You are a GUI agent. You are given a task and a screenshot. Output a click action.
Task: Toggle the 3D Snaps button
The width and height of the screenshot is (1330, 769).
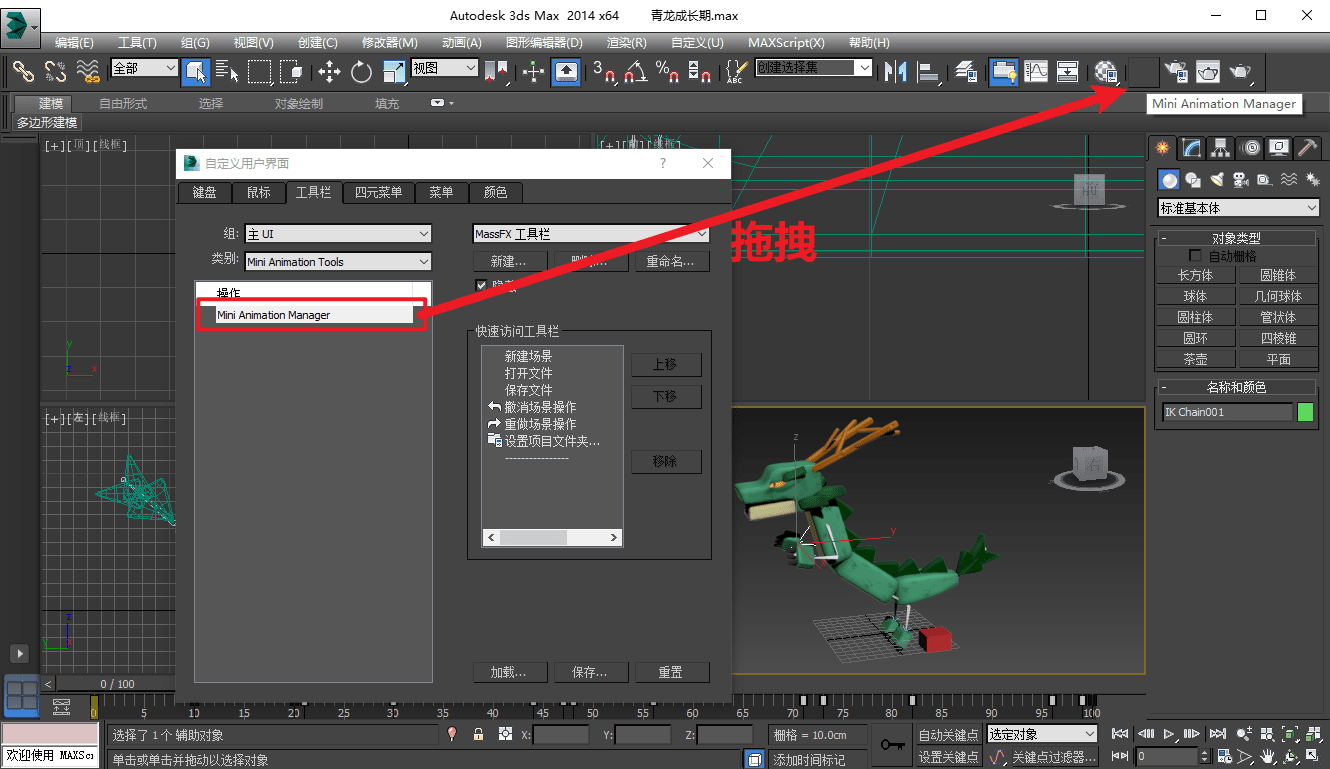[604, 71]
